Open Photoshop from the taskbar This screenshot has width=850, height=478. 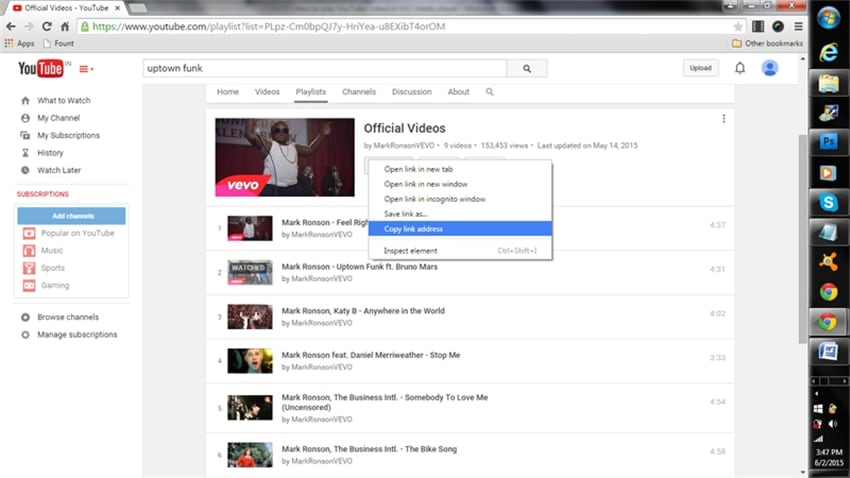pyautogui.click(x=828, y=141)
